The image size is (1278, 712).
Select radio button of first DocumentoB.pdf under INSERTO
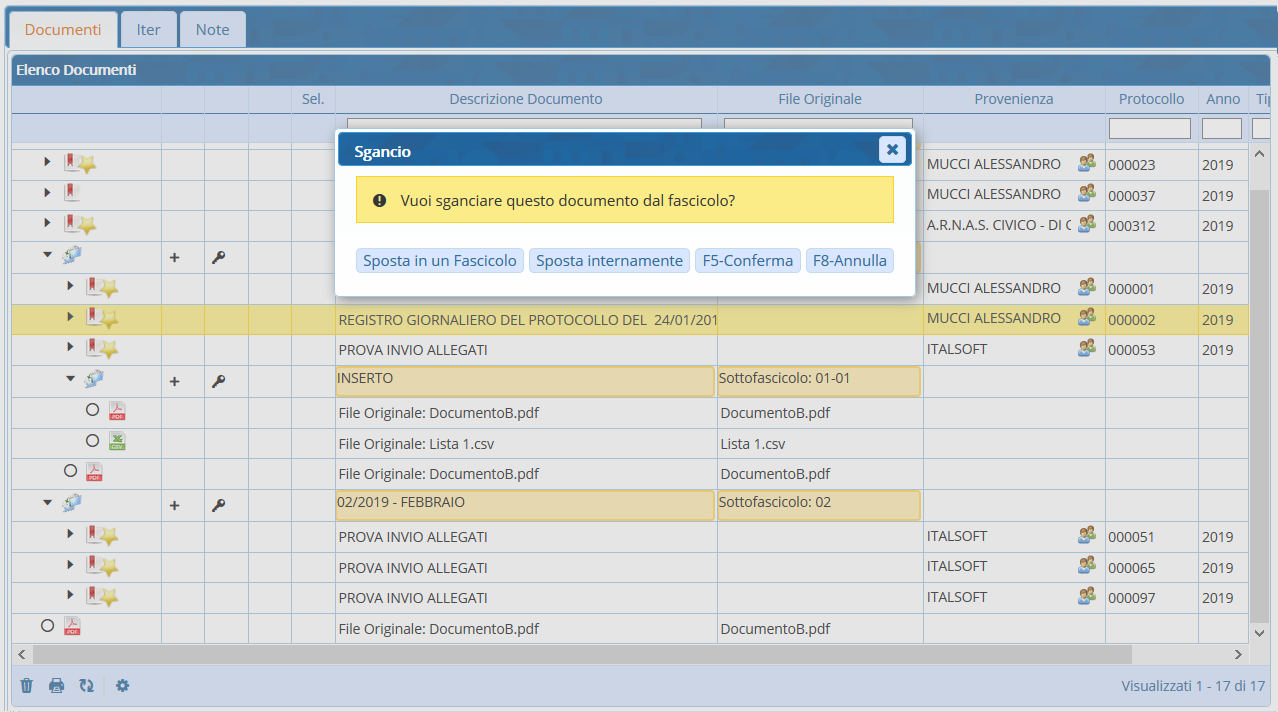(92, 409)
